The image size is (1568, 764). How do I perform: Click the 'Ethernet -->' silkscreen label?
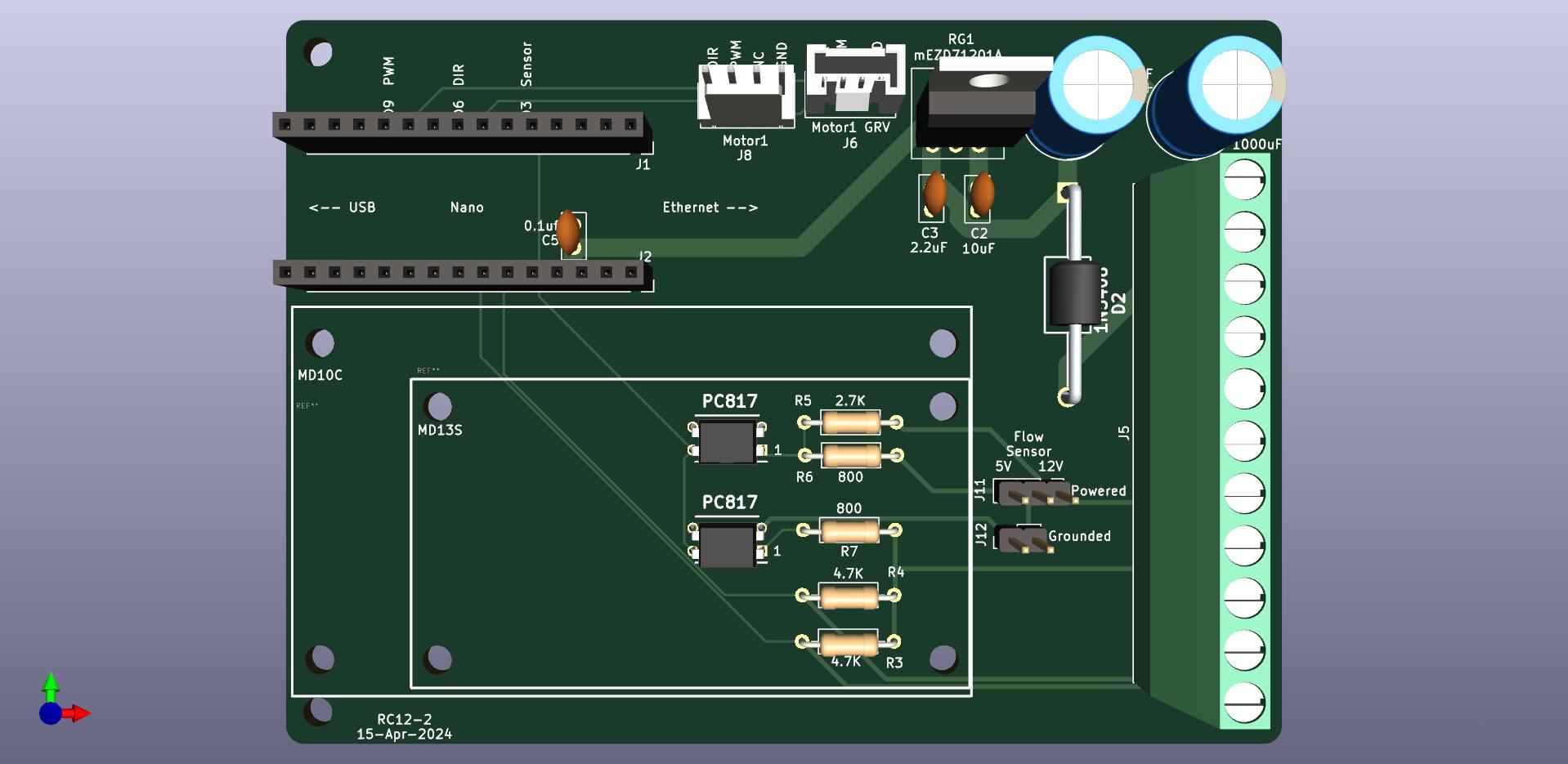(710, 208)
